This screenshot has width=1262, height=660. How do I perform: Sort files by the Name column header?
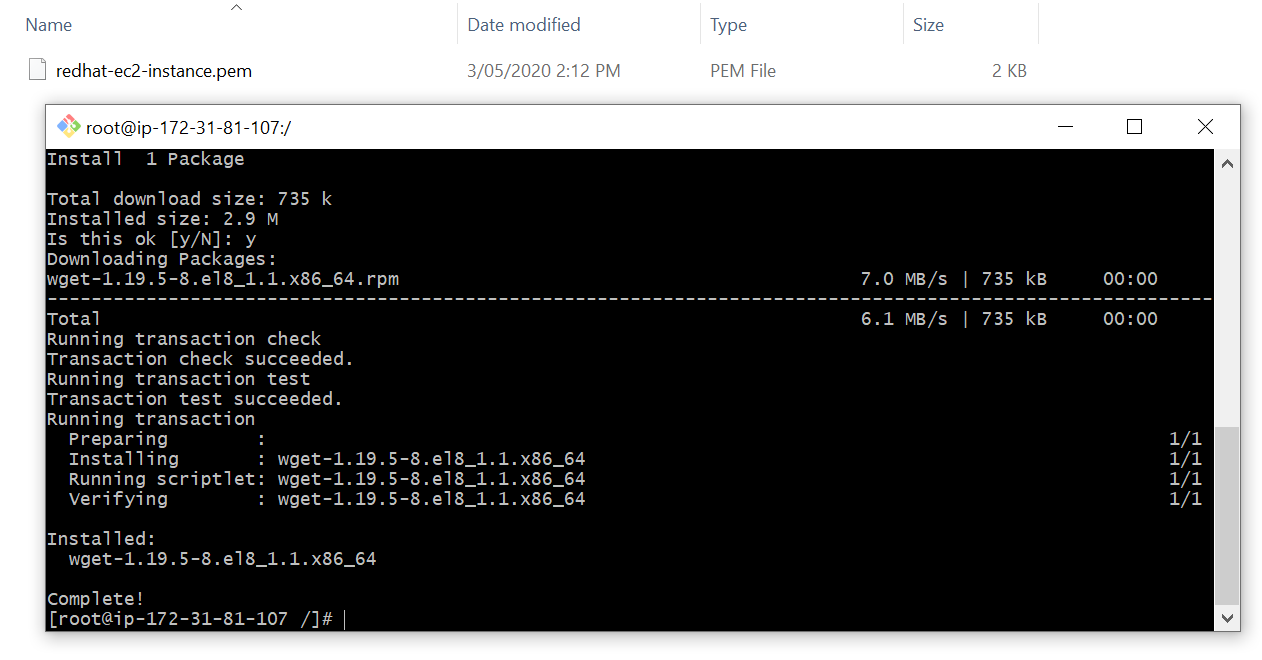point(49,25)
